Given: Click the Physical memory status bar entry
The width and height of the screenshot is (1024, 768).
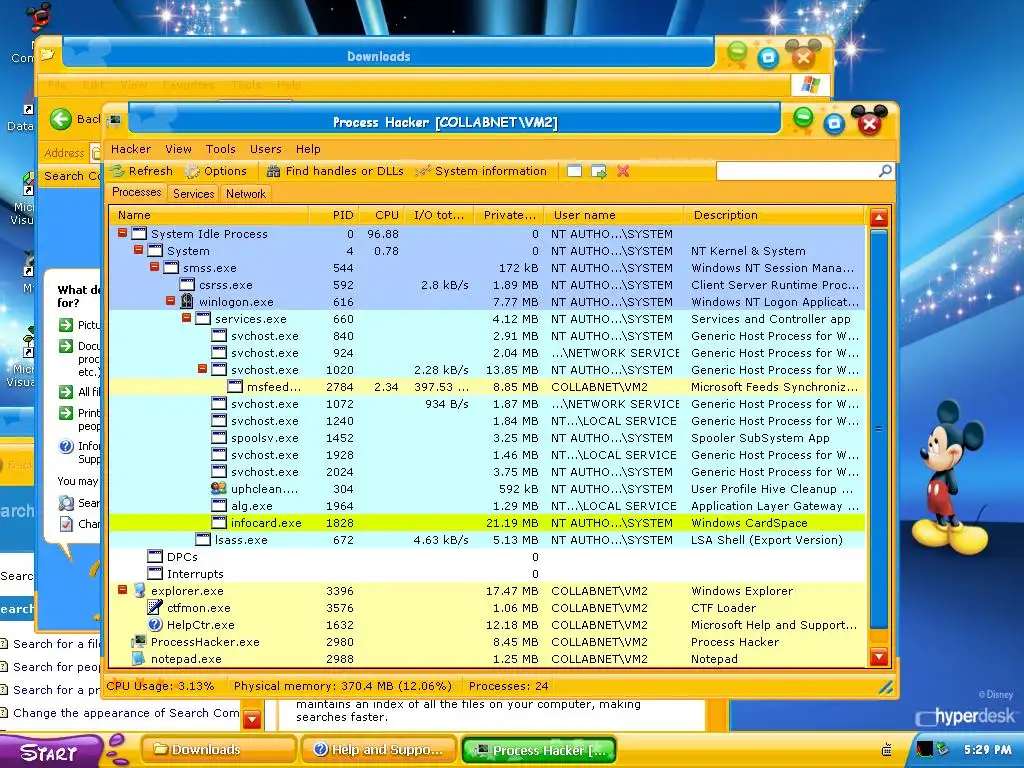Looking at the screenshot, I should point(342,686).
